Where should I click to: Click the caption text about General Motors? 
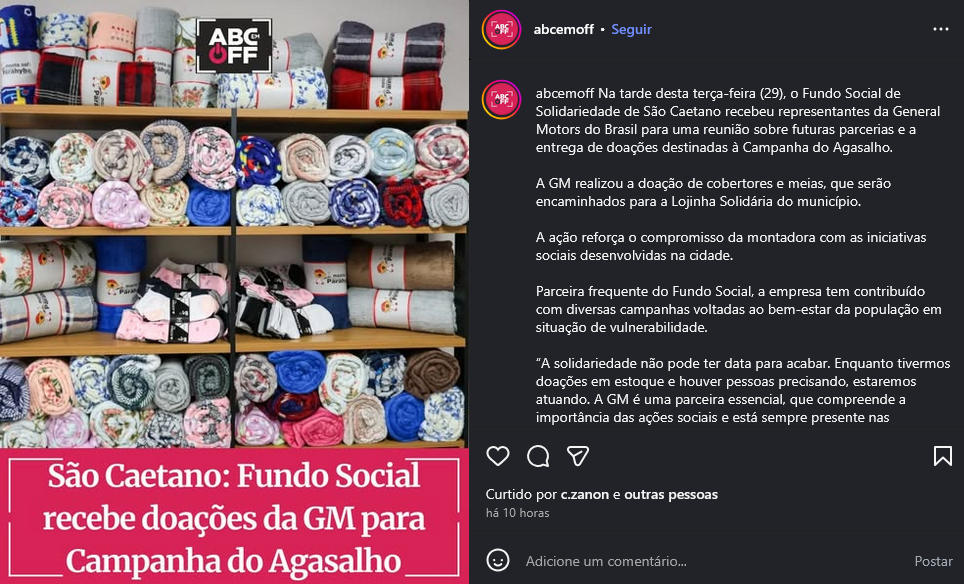738,120
